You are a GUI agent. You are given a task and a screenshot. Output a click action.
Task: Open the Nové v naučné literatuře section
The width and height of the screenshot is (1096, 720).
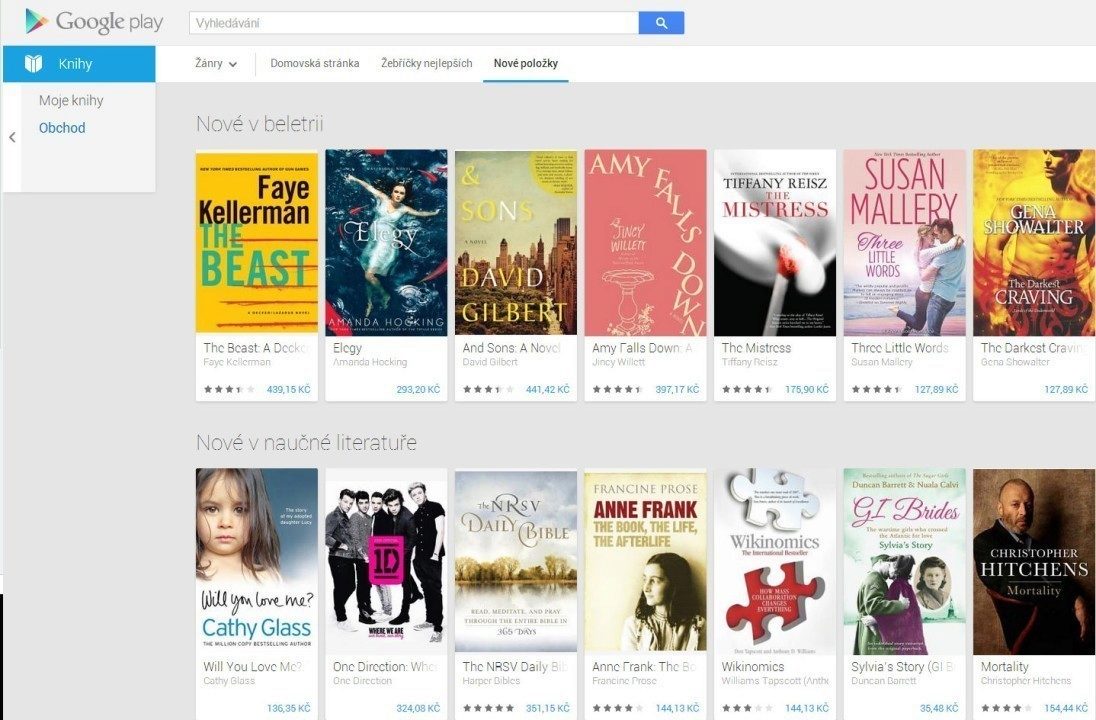(306, 442)
